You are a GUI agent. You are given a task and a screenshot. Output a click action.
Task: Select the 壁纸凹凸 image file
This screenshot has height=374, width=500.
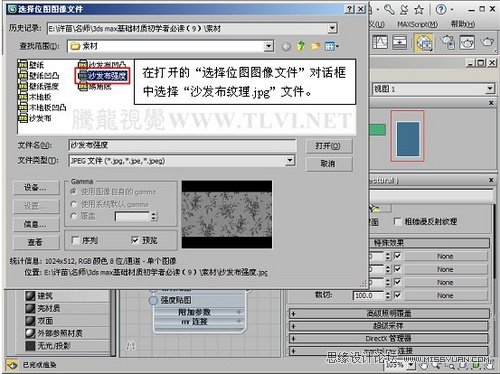point(39,76)
